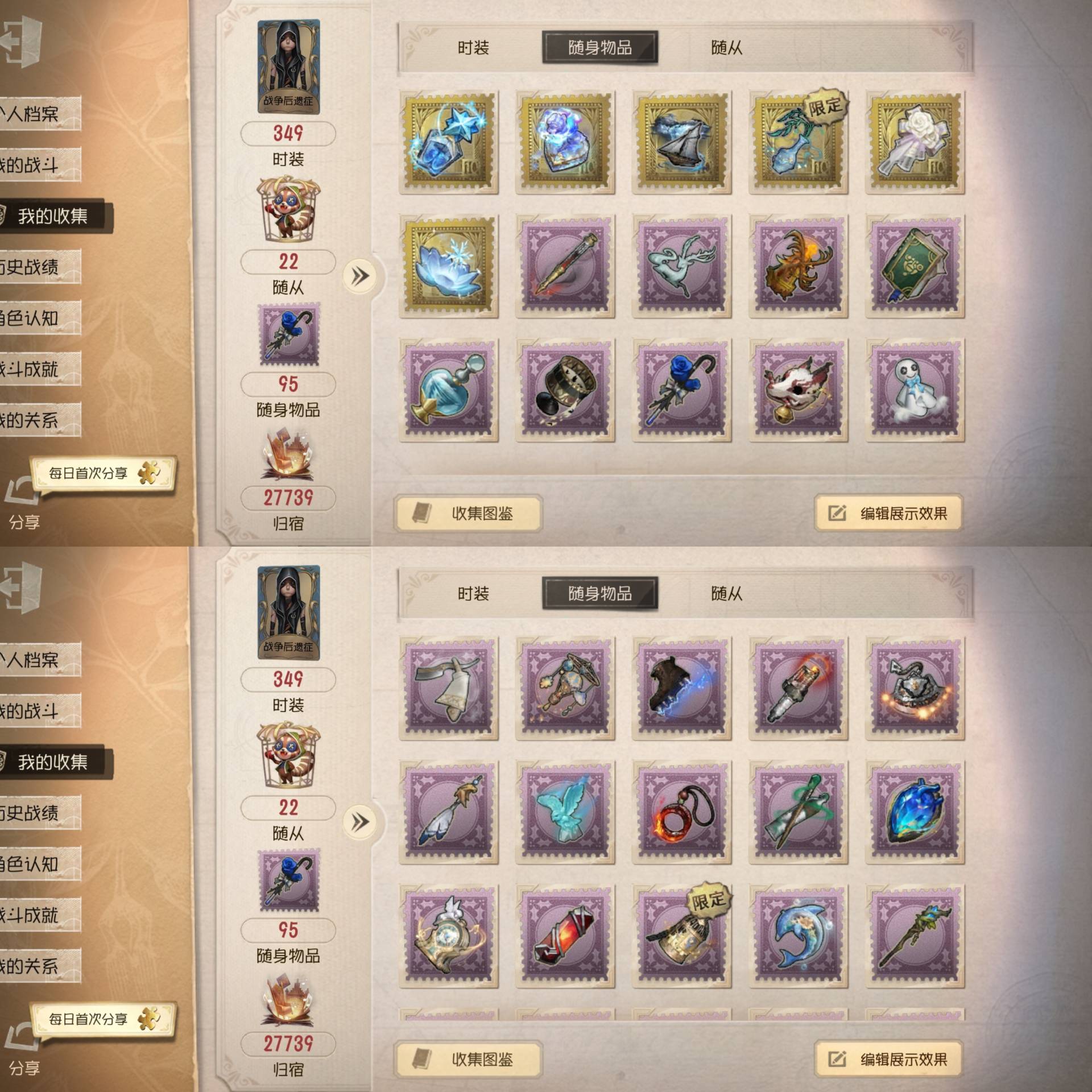Select the limited fish bottle accessory
The height and width of the screenshot is (1092, 1092).
click(x=798, y=142)
